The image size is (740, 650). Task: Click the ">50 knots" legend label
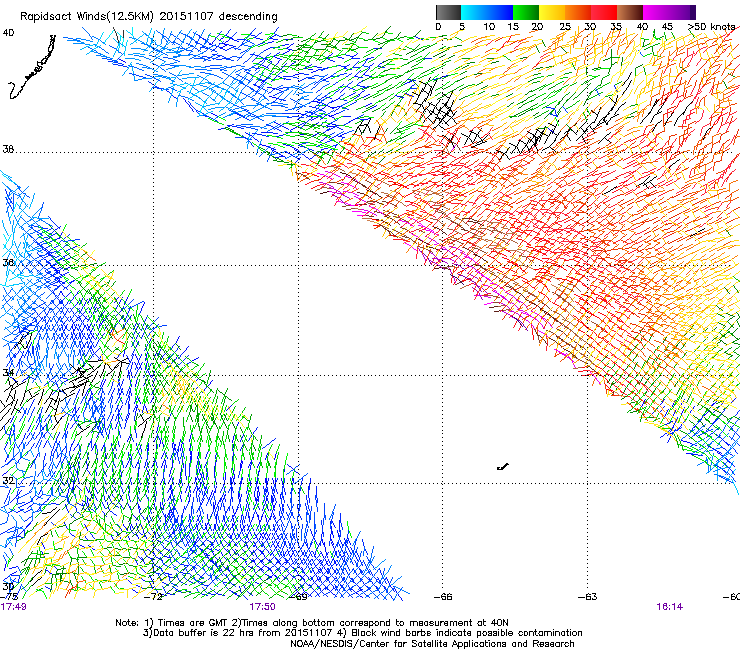click(x=711, y=27)
